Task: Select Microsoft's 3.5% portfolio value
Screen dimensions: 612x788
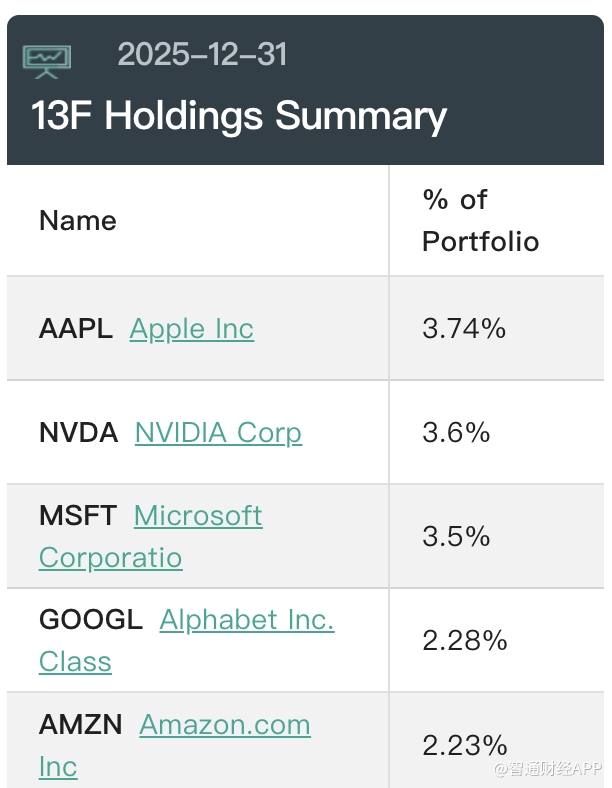Action: tap(456, 537)
